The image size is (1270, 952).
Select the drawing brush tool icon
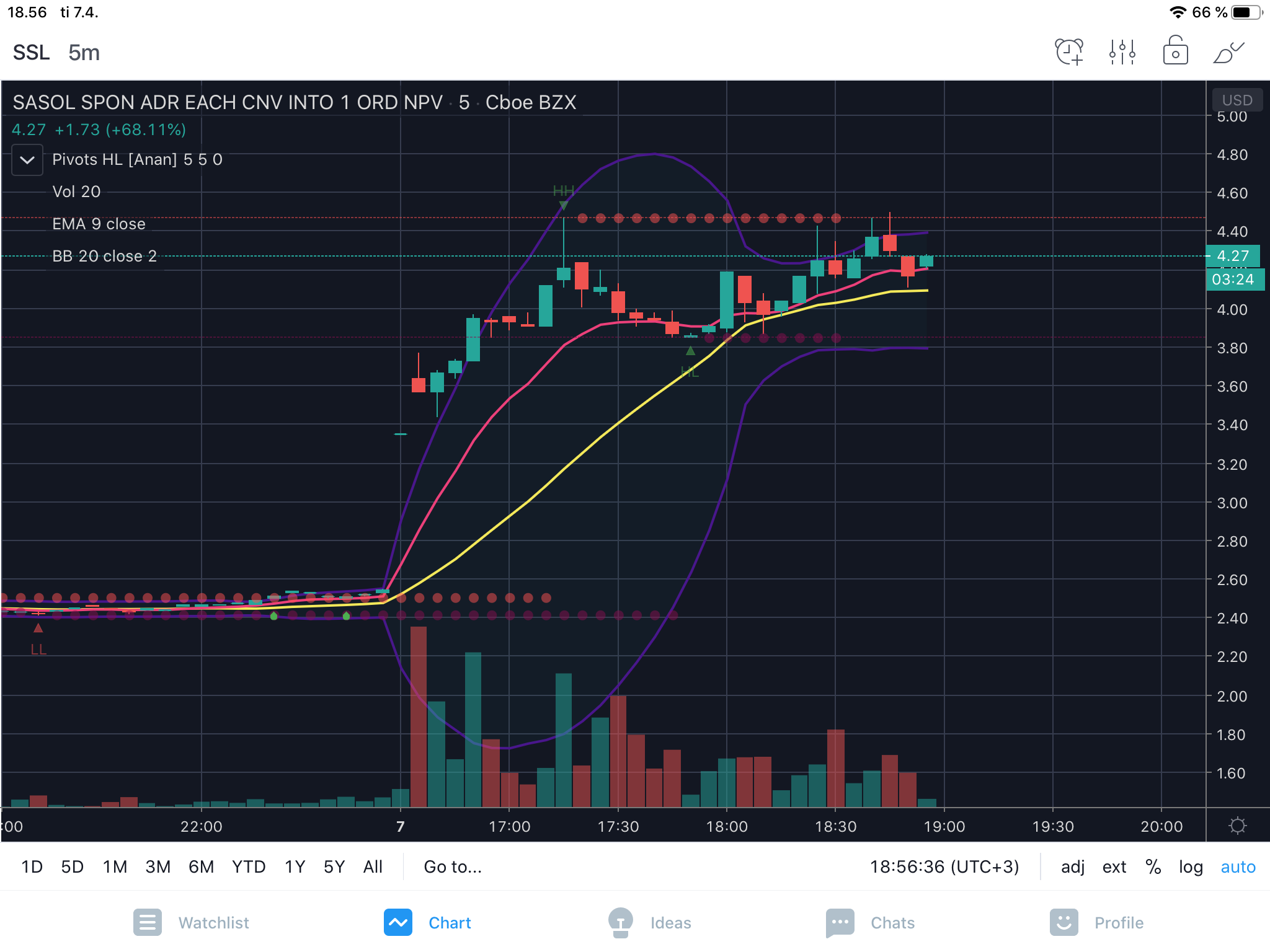pyautogui.click(x=1228, y=52)
